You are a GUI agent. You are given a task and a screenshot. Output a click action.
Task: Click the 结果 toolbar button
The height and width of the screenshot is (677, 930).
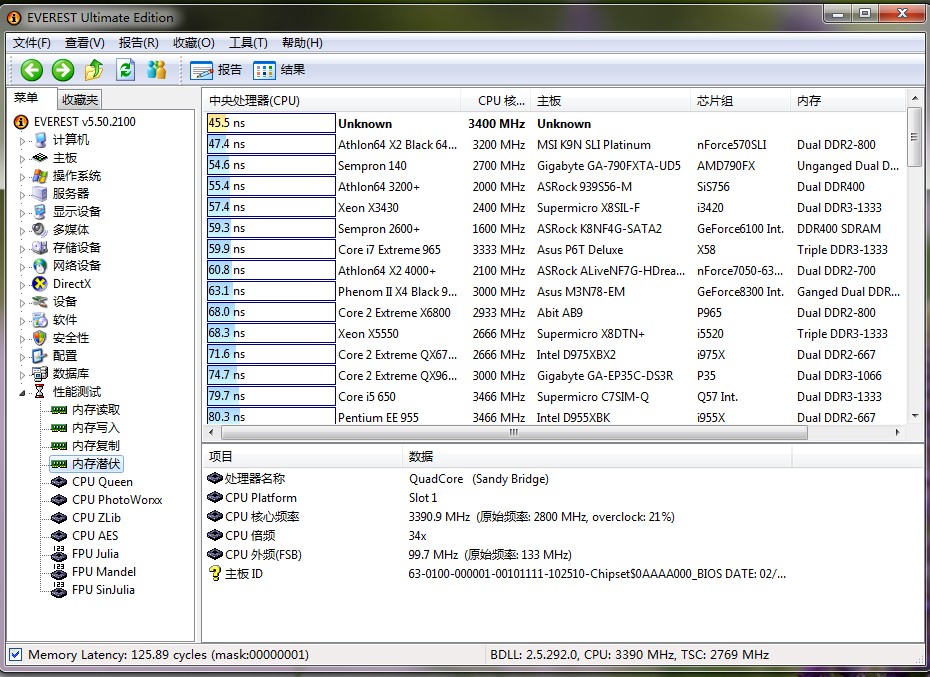point(279,70)
